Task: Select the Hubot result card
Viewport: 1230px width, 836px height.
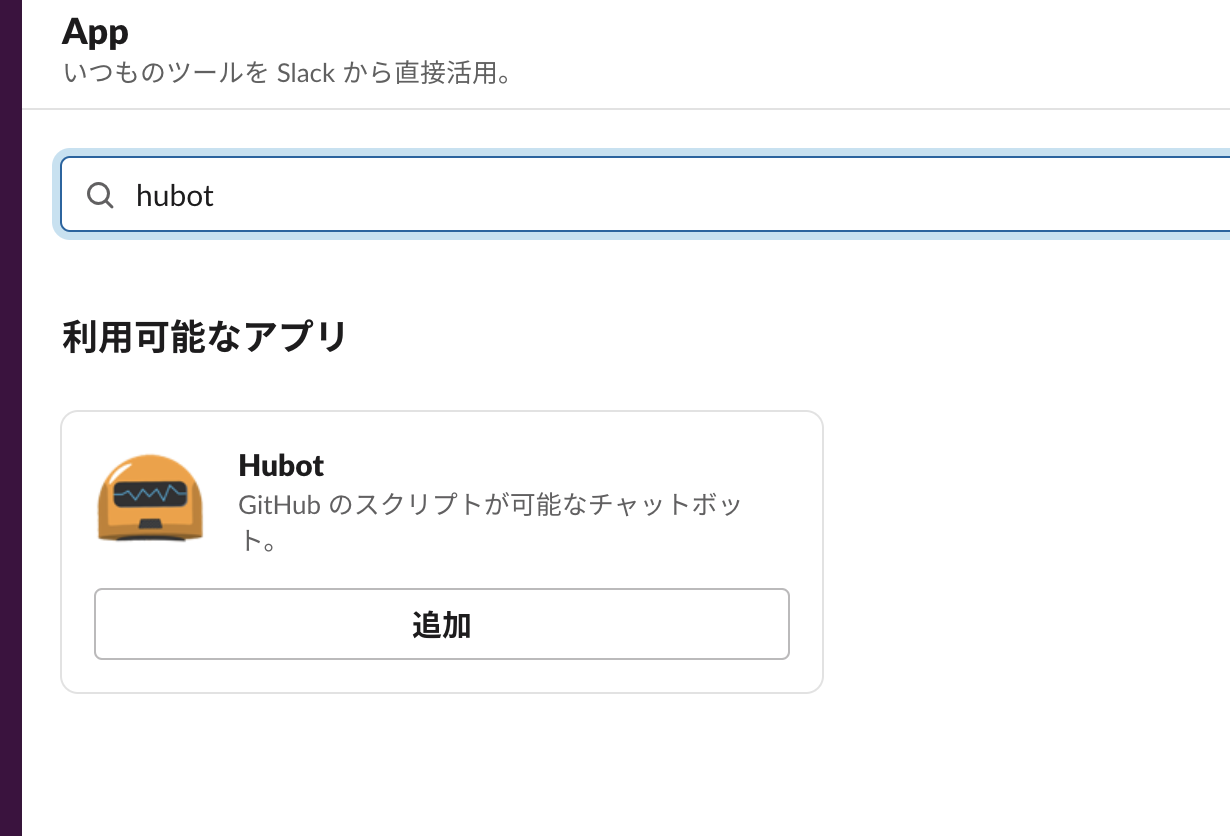Action: (442, 550)
